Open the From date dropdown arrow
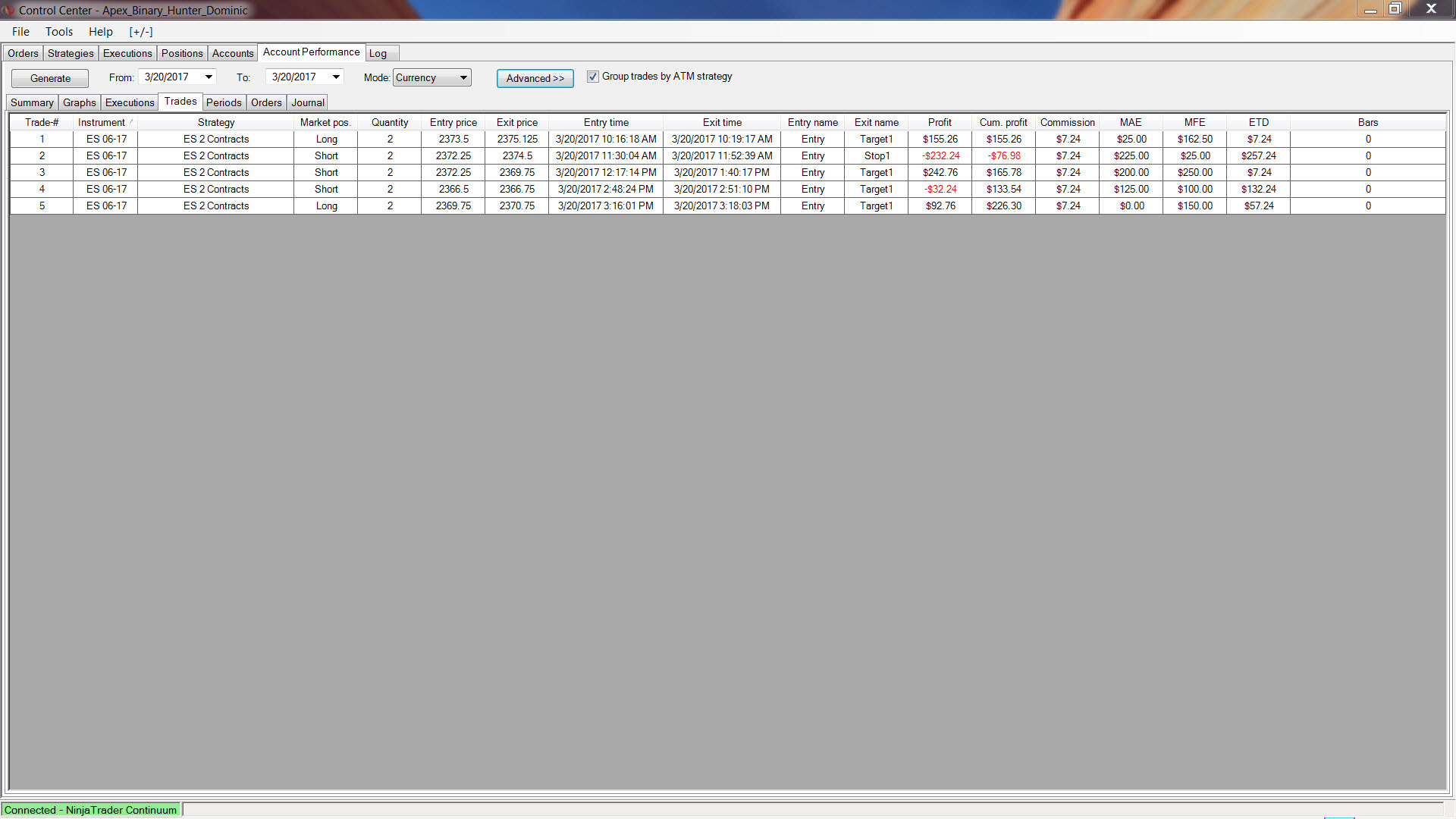 coord(209,77)
